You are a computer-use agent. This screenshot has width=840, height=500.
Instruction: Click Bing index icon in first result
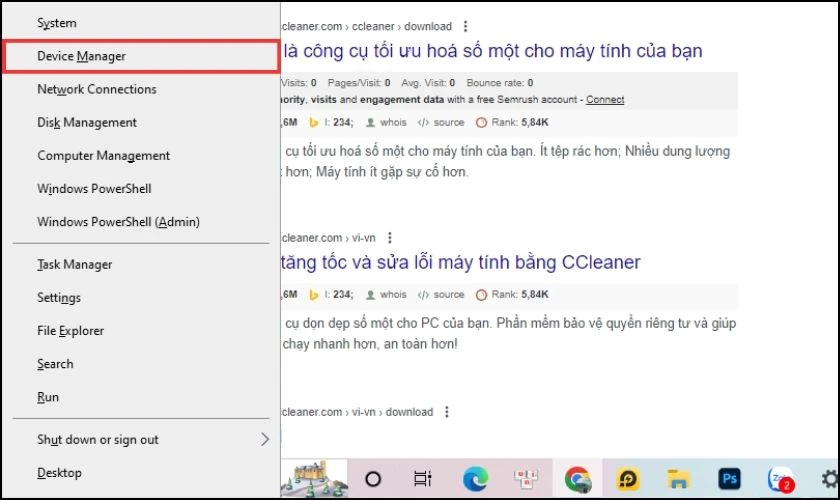click(x=314, y=123)
